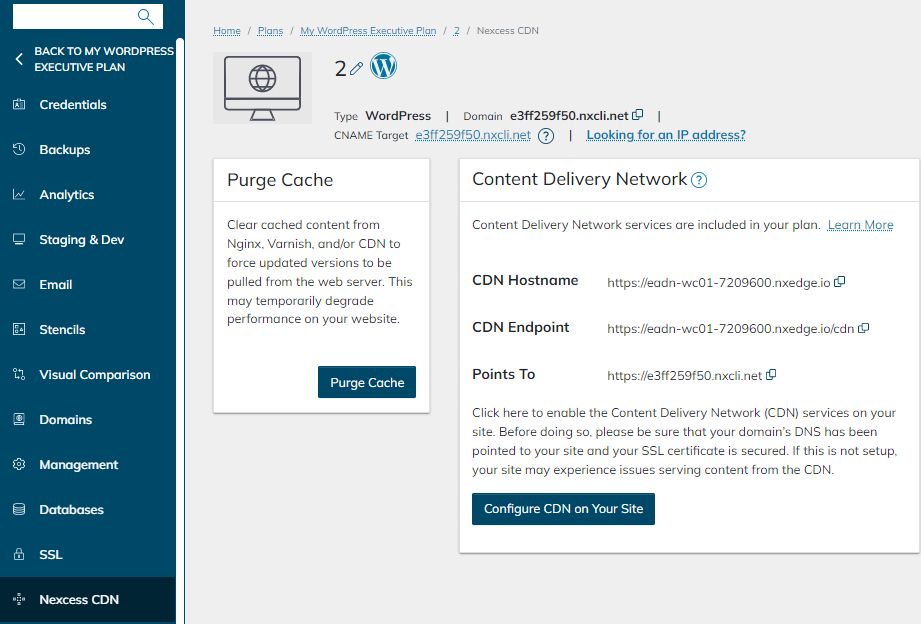Click Configure CDN on Your Site
921x624 pixels.
coord(563,509)
